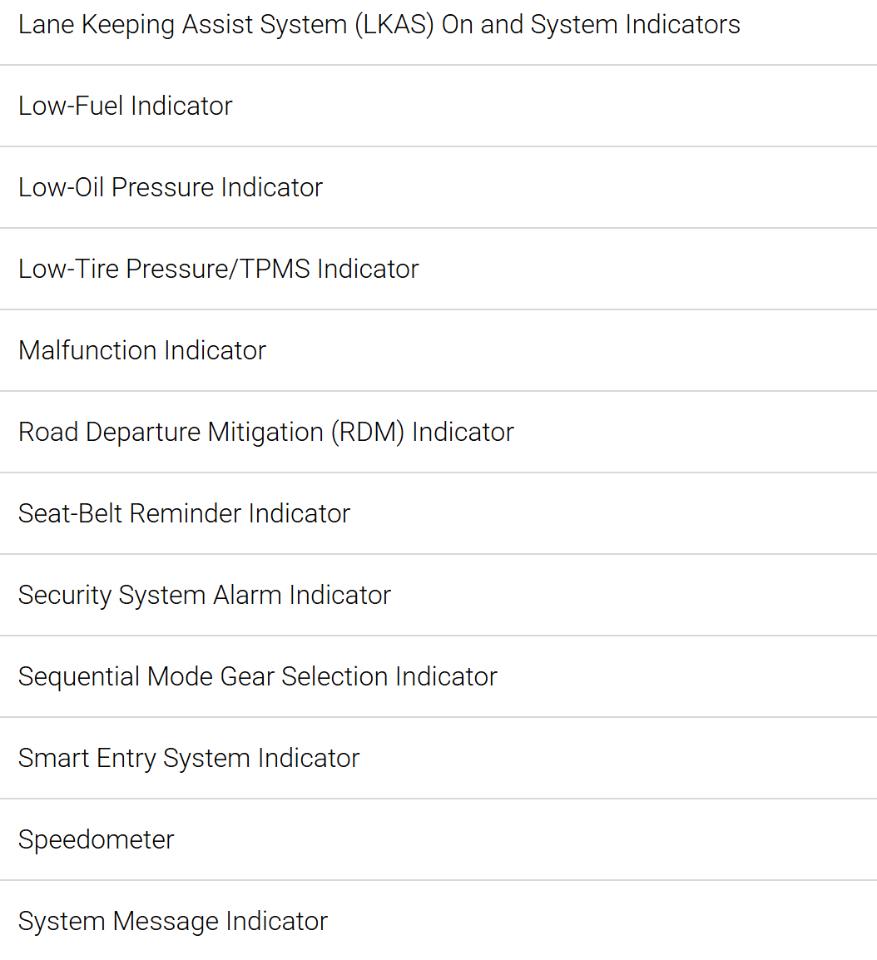877x960 pixels.
Task: Open Seat-Belt Reminder Indicator topic
Action: click(438, 513)
